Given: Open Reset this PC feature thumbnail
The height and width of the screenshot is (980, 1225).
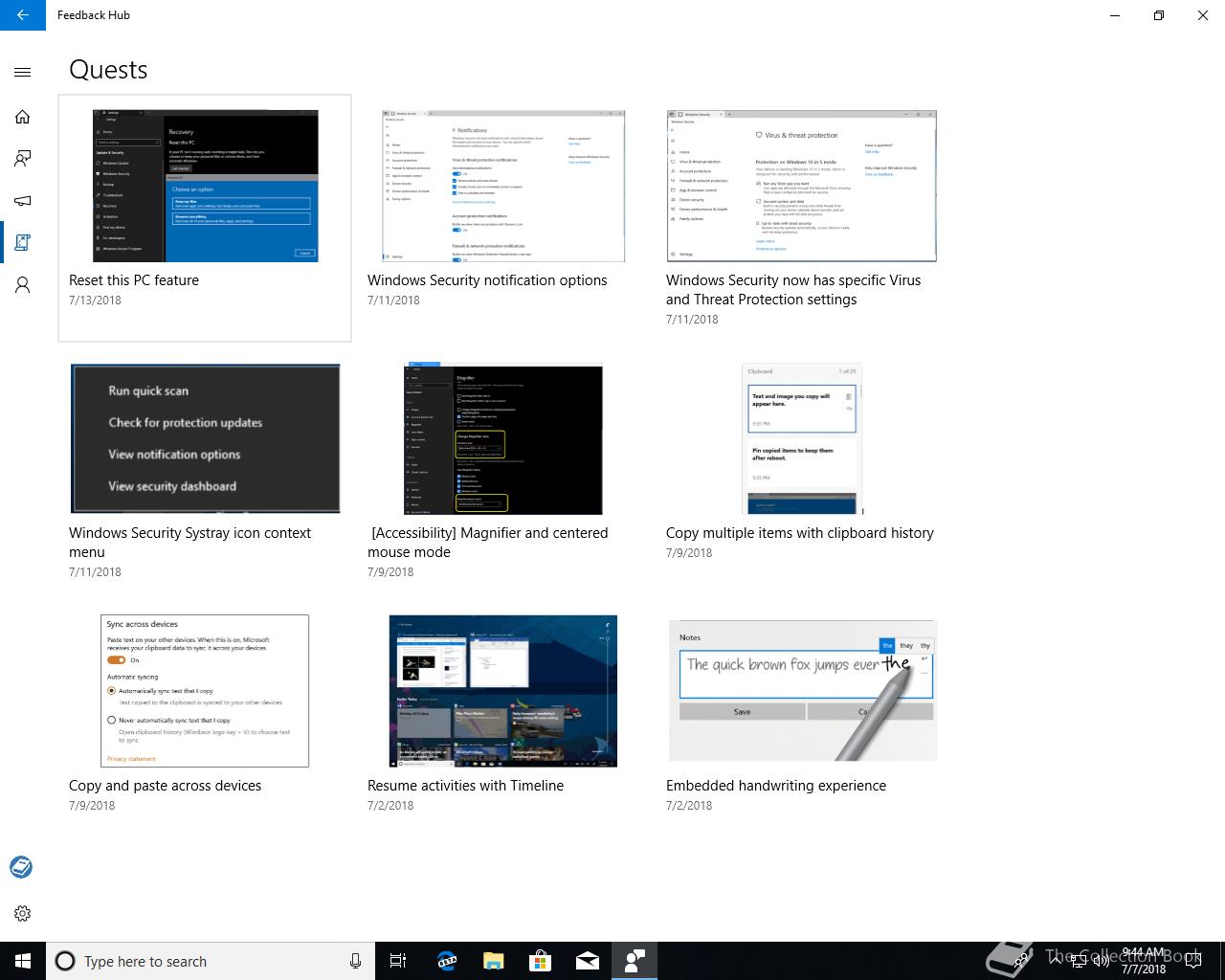Looking at the screenshot, I should (205, 186).
